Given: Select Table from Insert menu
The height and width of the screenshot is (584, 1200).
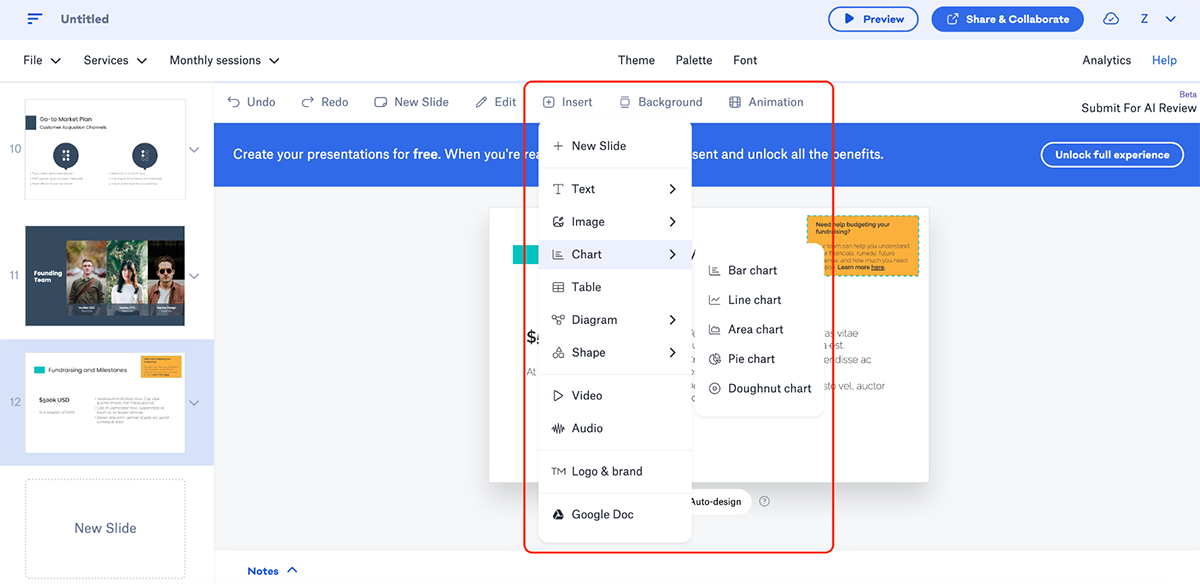Looking at the screenshot, I should pos(586,287).
